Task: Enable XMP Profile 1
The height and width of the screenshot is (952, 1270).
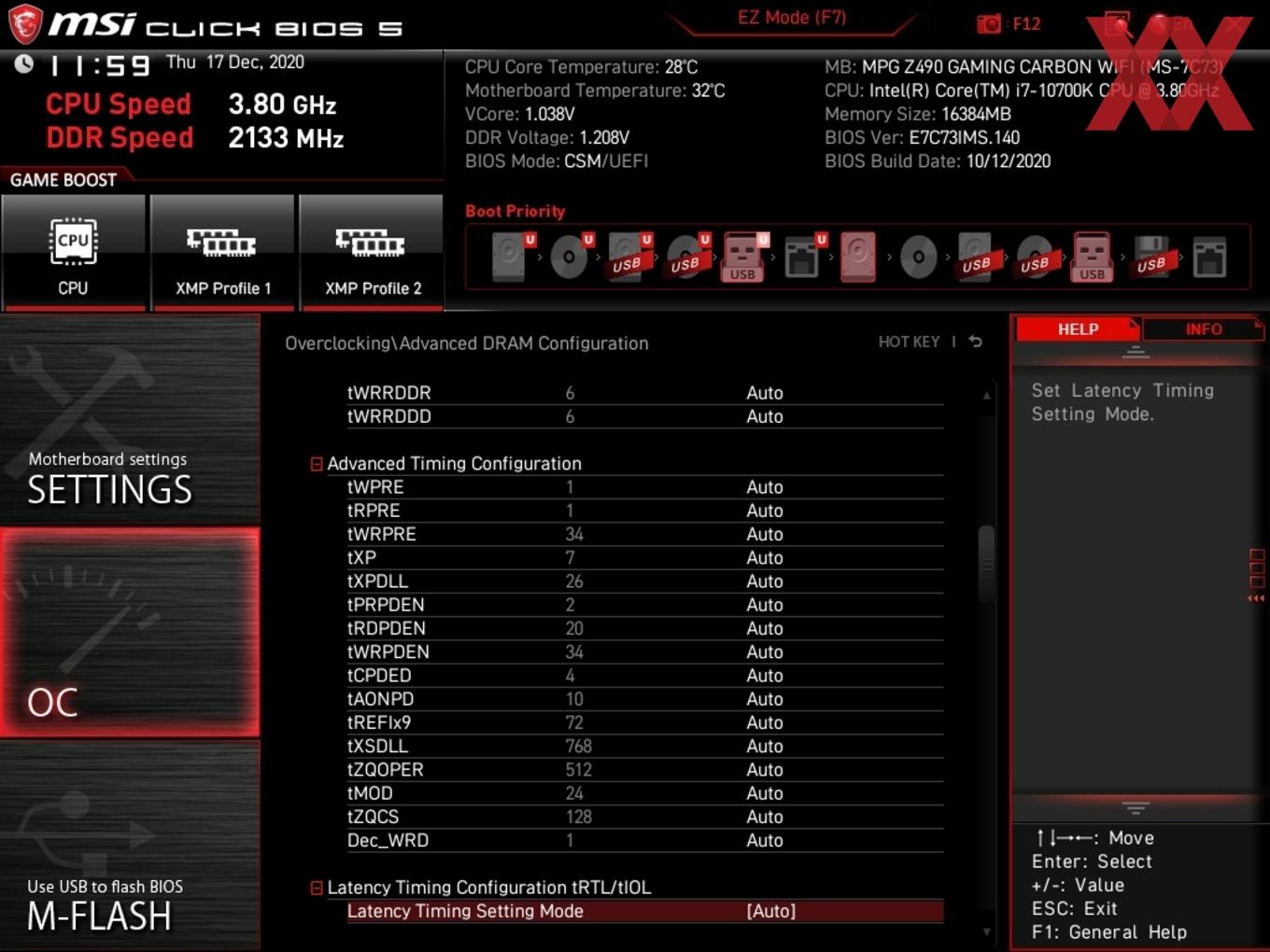Action: [x=222, y=251]
